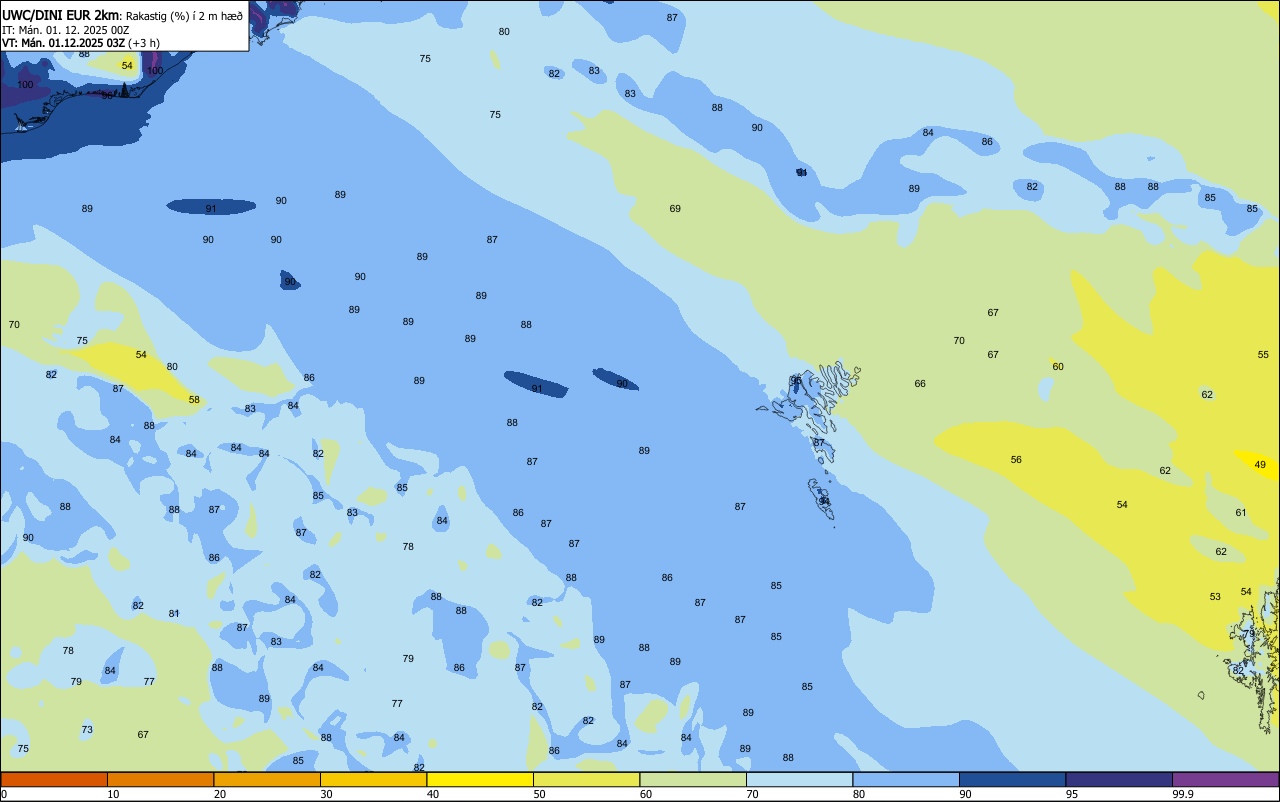1280x802 pixels.
Task: Select the 20–30 legend color segment
Action: [x=267, y=779]
